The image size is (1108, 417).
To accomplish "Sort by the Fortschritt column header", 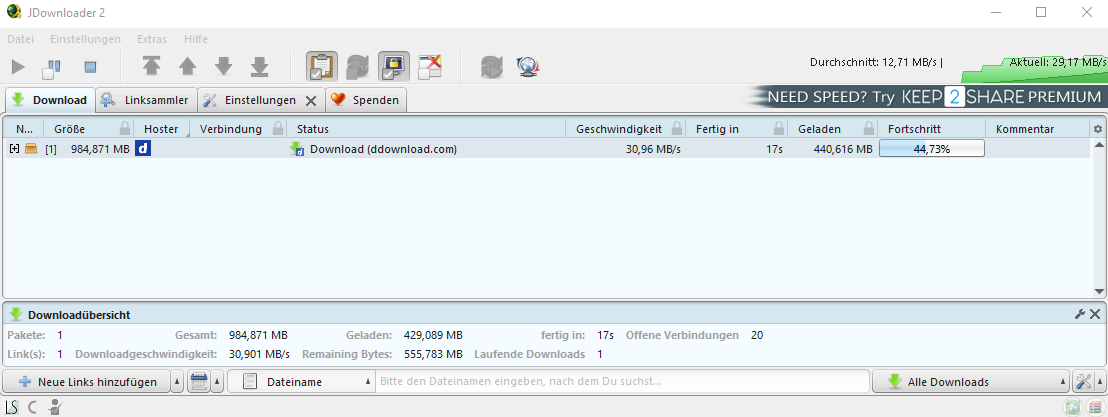I will (931, 129).
